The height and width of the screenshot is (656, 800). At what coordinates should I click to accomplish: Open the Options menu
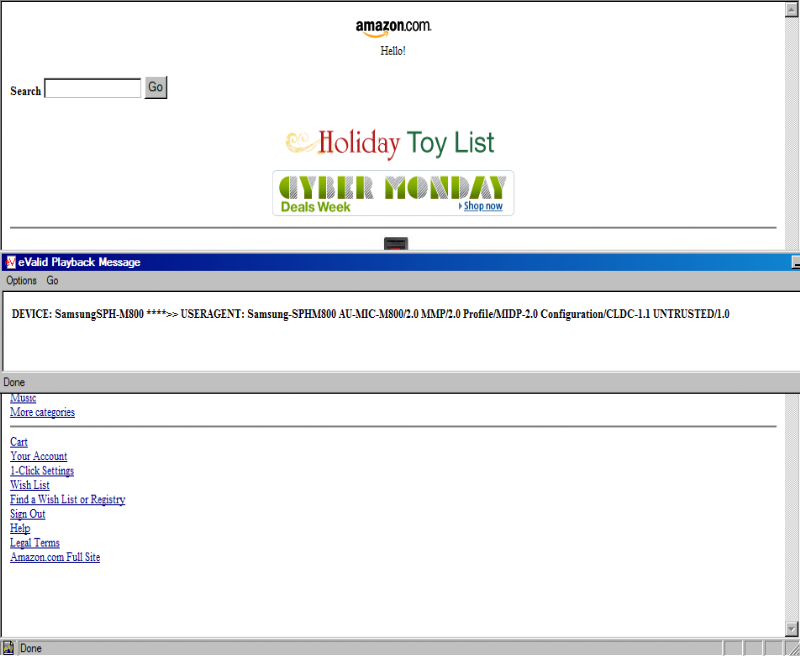(21, 281)
